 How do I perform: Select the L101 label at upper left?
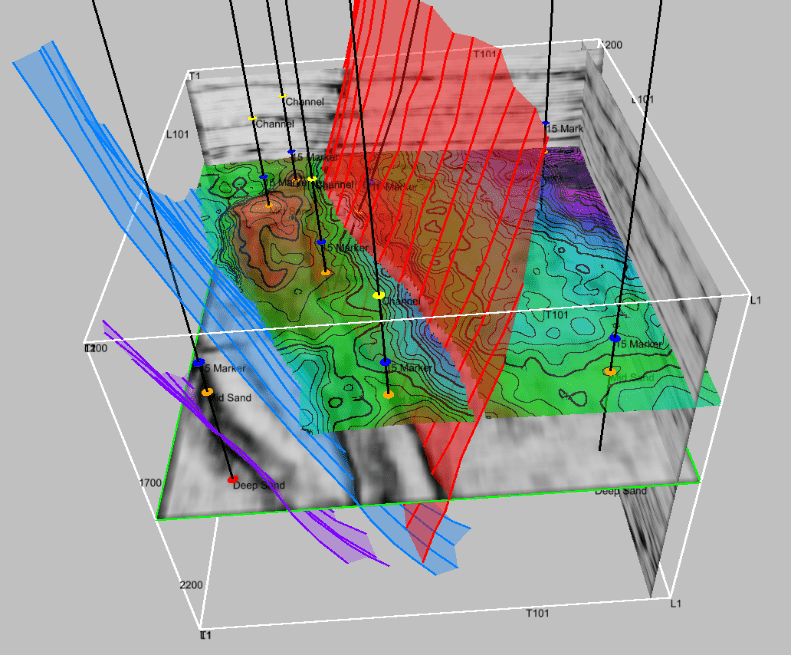point(177,133)
